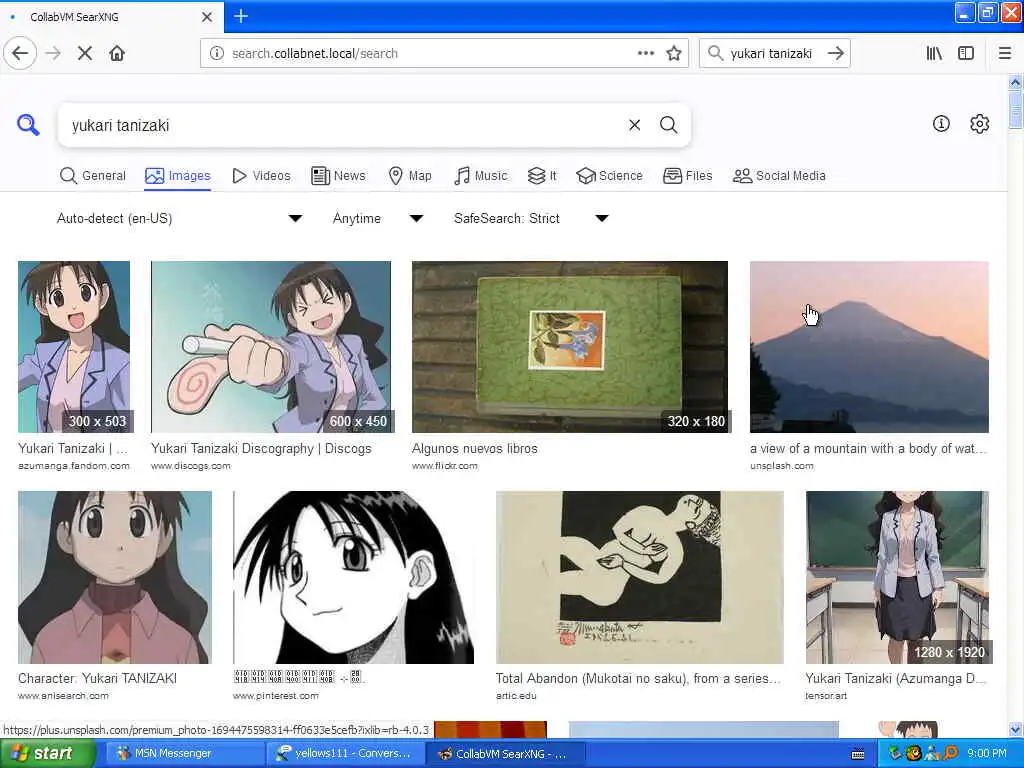The width and height of the screenshot is (1024, 768).
Task: Click 'a view of a mountain' title
Action: pyautogui.click(x=868, y=449)
